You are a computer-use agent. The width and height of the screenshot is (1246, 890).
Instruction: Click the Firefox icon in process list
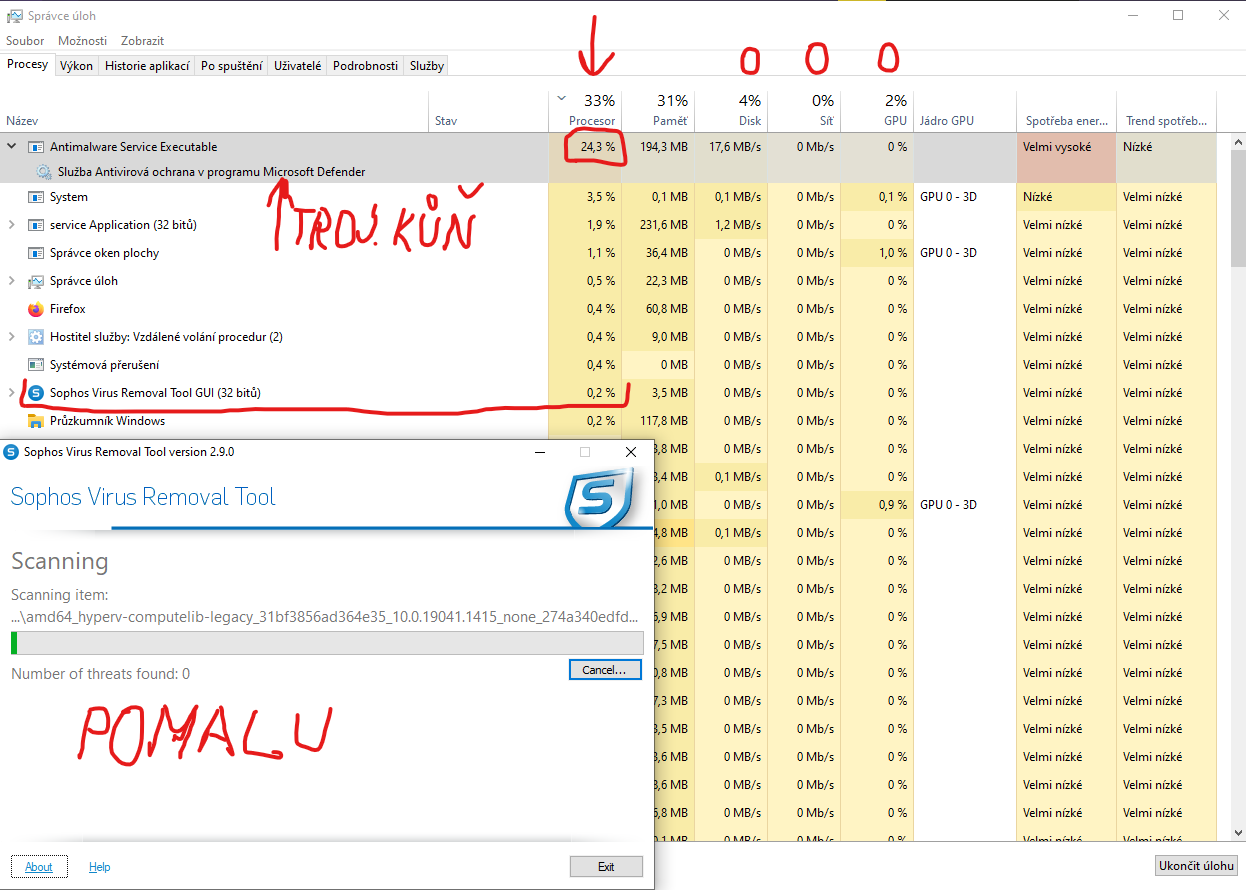point(36,309)
